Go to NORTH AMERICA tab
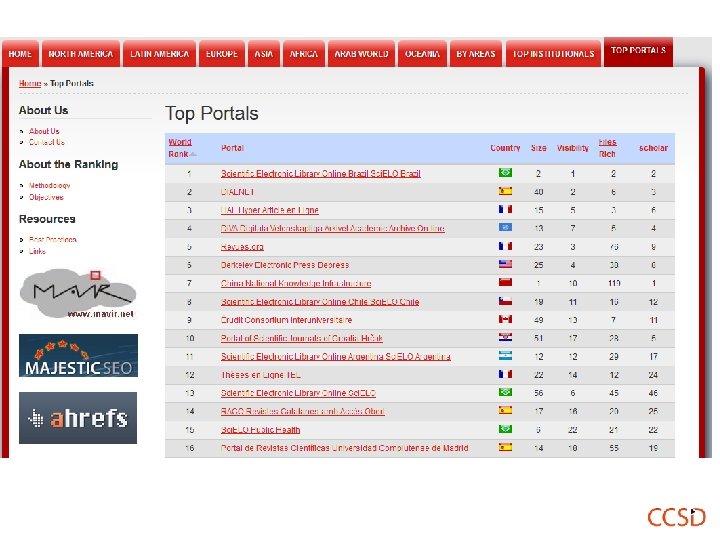Image resolution: width=720 pixels, height=540 pixels. tap(81, 54)
